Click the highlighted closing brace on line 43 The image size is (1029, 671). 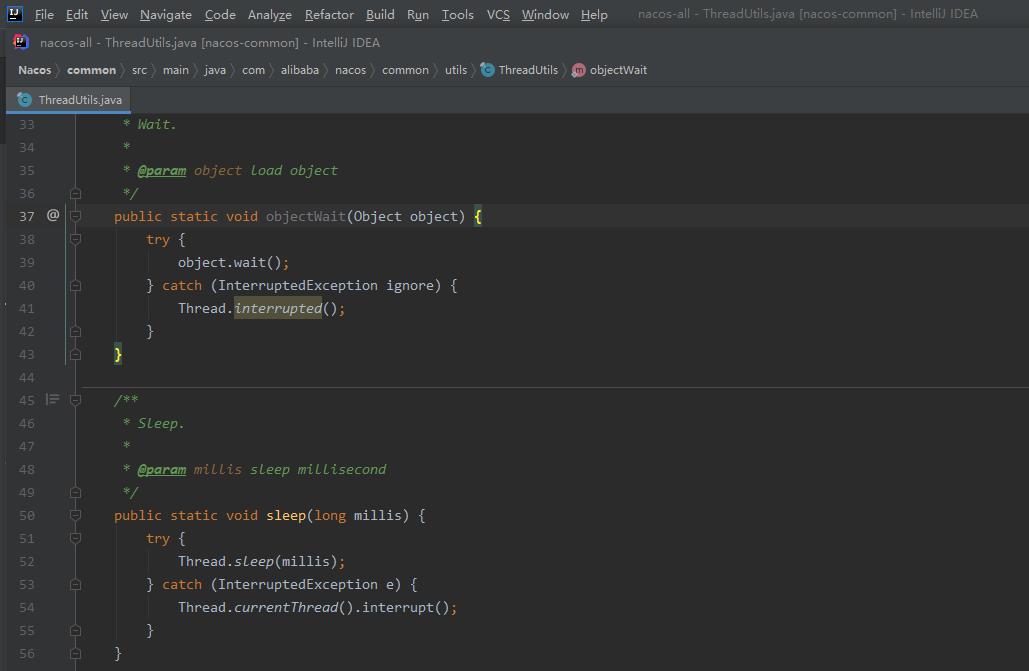(x=118, y=355)
